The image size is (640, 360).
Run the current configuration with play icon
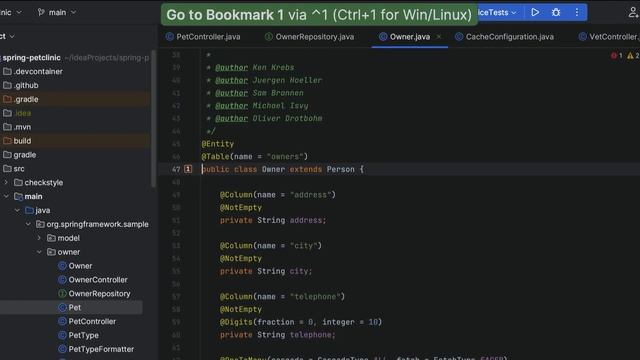tap(535, 13)
